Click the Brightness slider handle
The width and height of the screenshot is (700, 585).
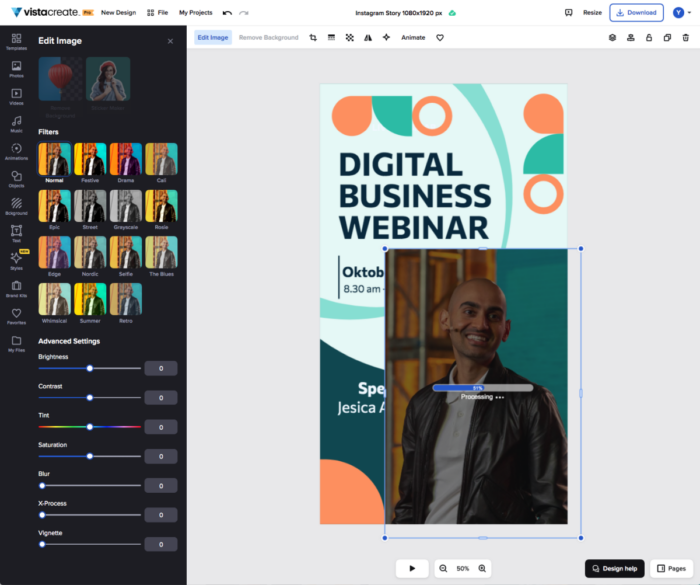(89, 368)
